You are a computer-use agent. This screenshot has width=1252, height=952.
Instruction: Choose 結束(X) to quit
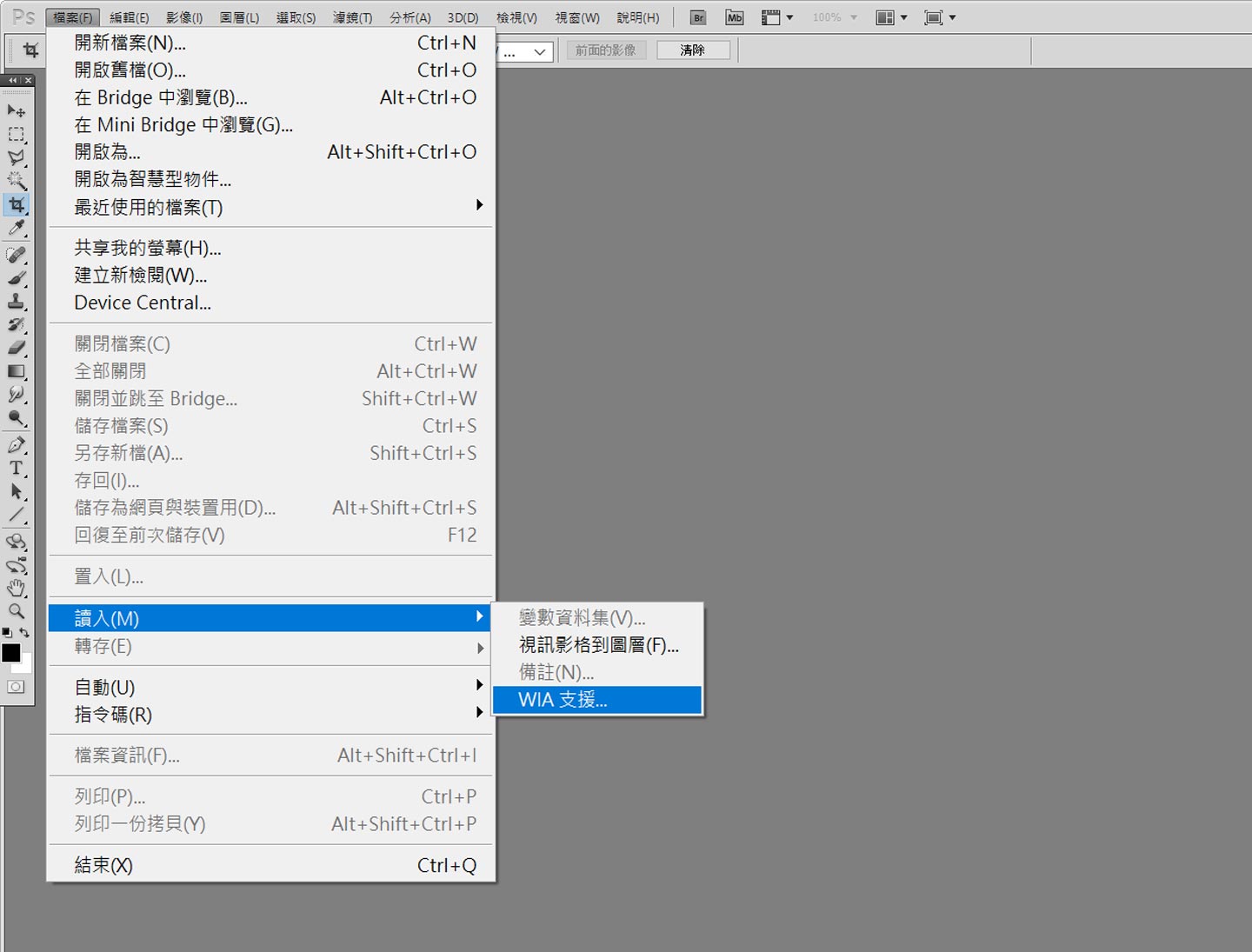(271, 865)
